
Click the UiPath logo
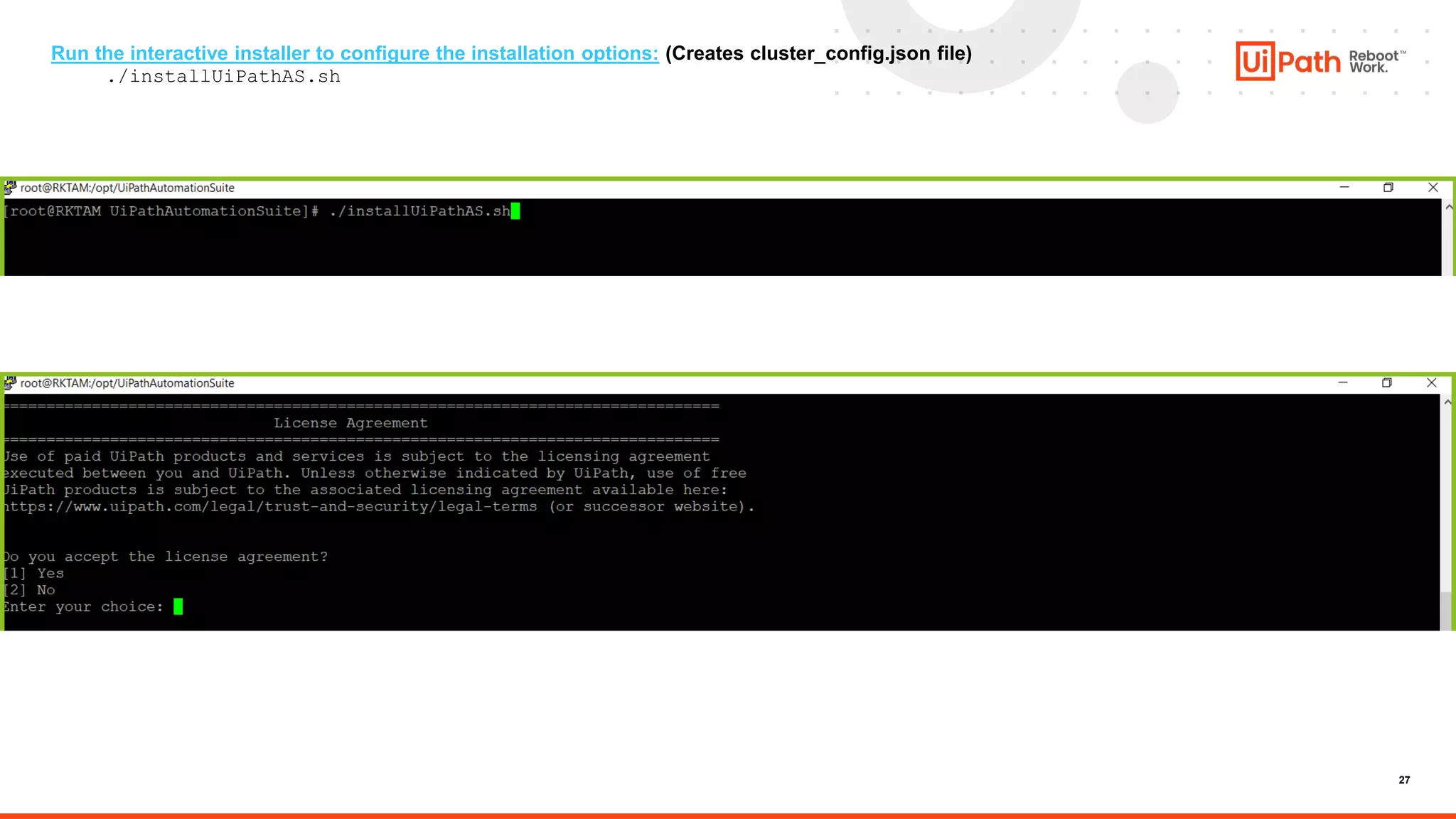pyautogui.click(x=1288, y=61)
